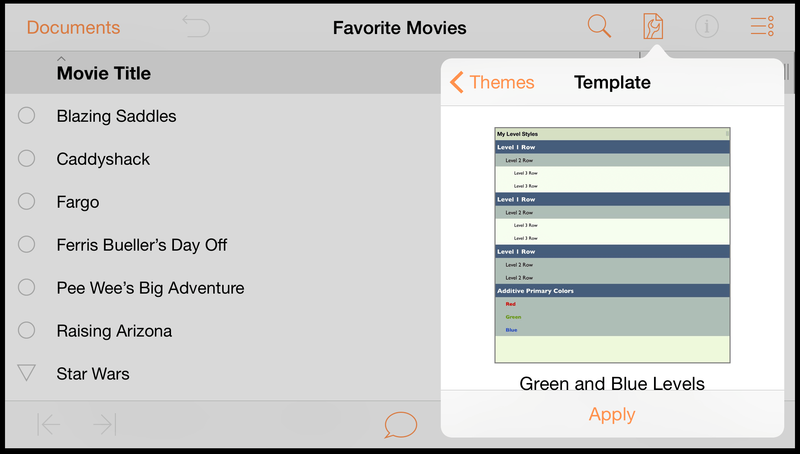Open the outline view menu icon
Viewport: 800px width, 454px height.
pos(762,27)
